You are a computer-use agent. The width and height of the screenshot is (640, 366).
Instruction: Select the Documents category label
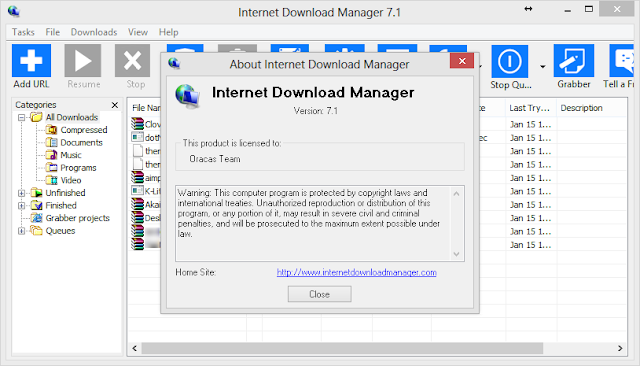click(82, 142)
